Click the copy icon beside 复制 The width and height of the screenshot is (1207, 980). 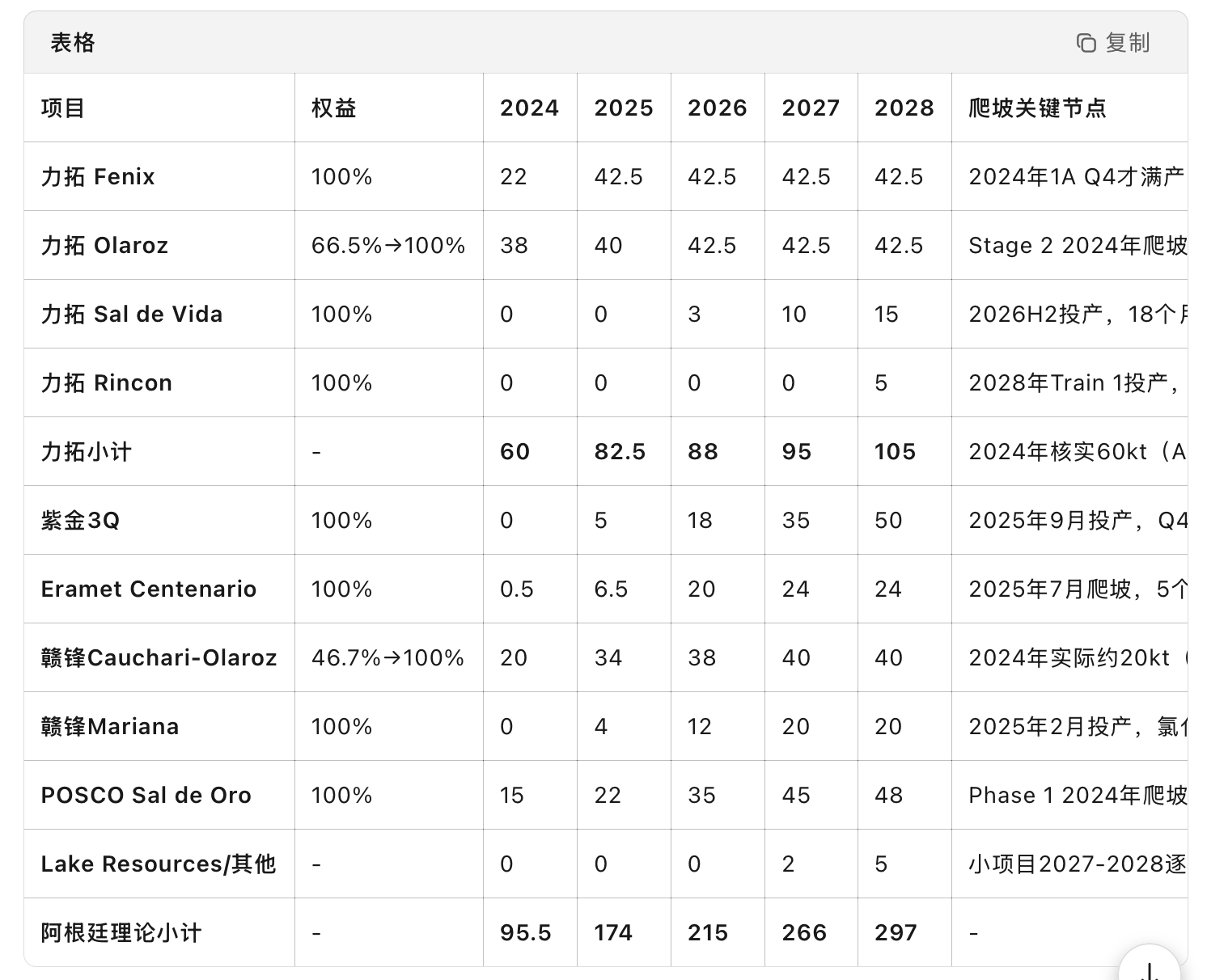pos(1086,43)
